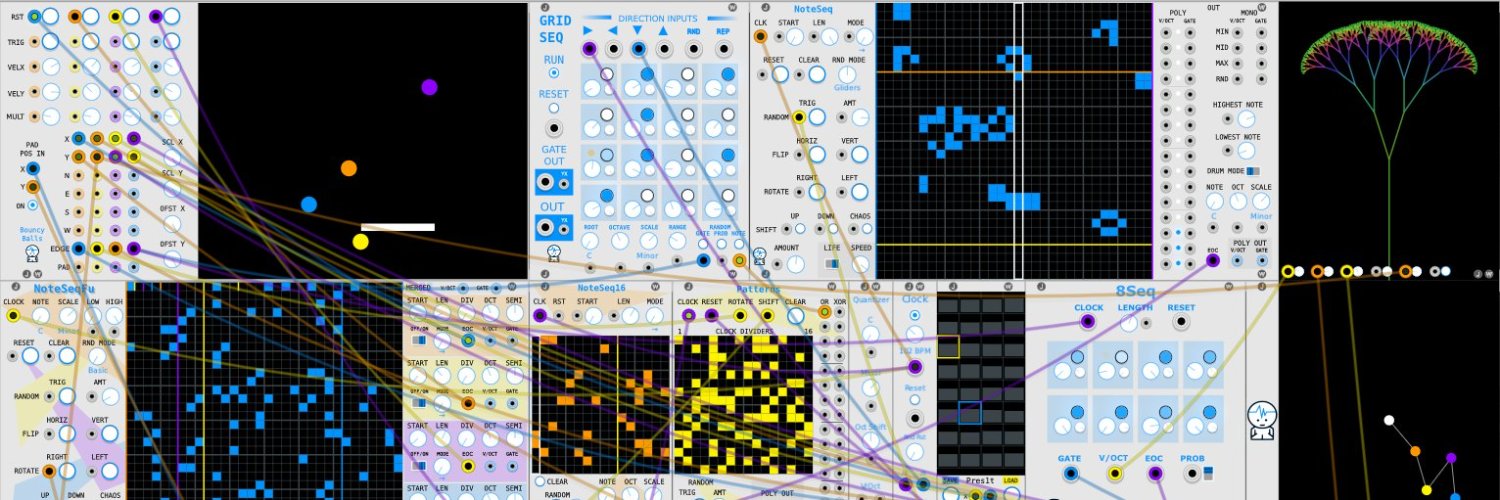This screenshot has width=1500, height=500.
Task: Click the large robot icon on the blank panel
Action: point(1261,419)
